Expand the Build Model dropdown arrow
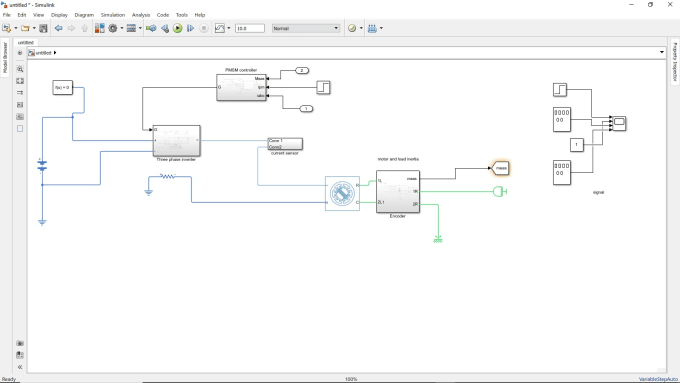 [x=381, y=28]
